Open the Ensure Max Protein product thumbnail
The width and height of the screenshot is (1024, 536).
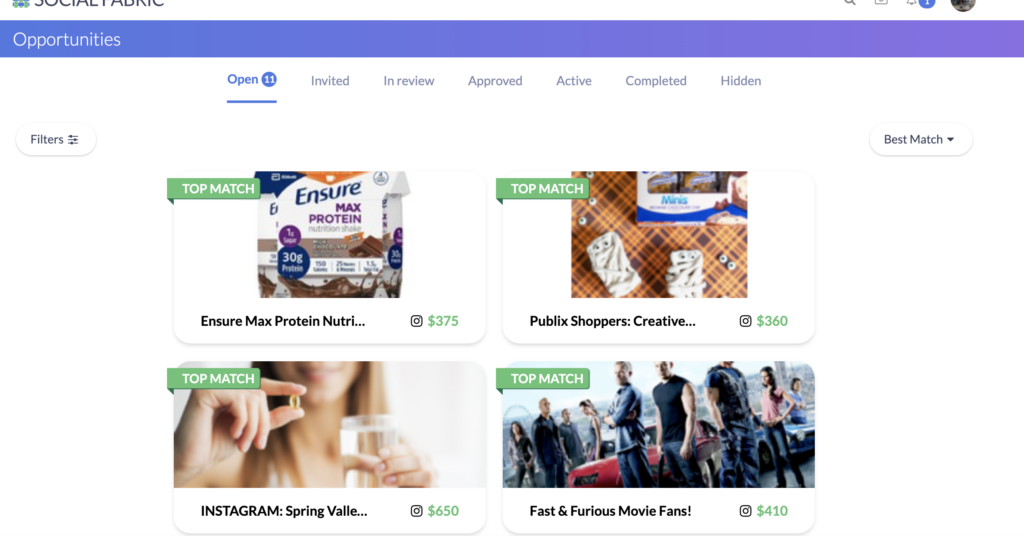[330, 234]
